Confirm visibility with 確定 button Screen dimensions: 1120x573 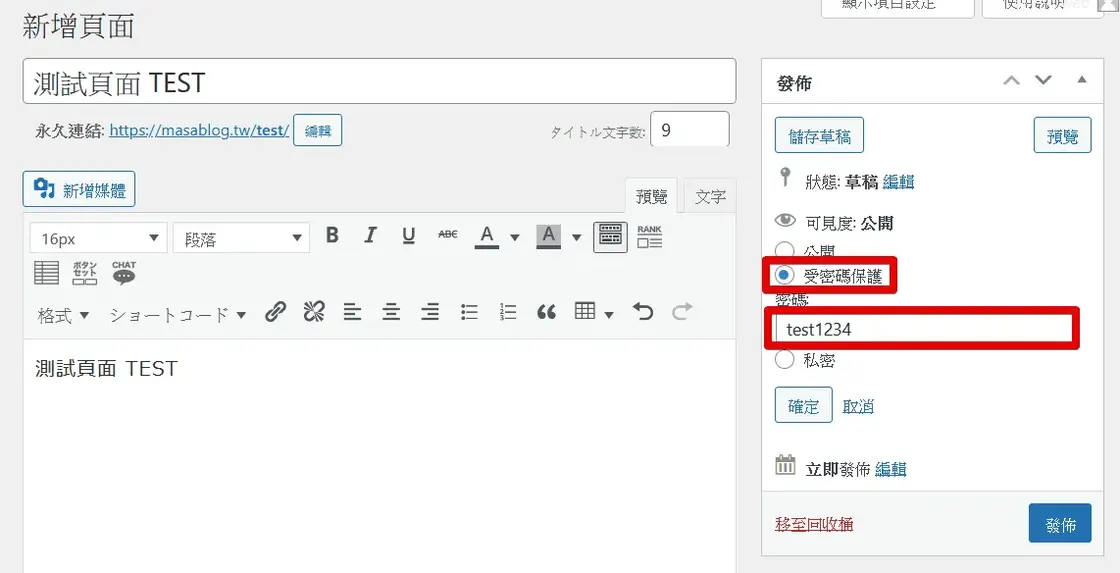click(x=804, y=405)
